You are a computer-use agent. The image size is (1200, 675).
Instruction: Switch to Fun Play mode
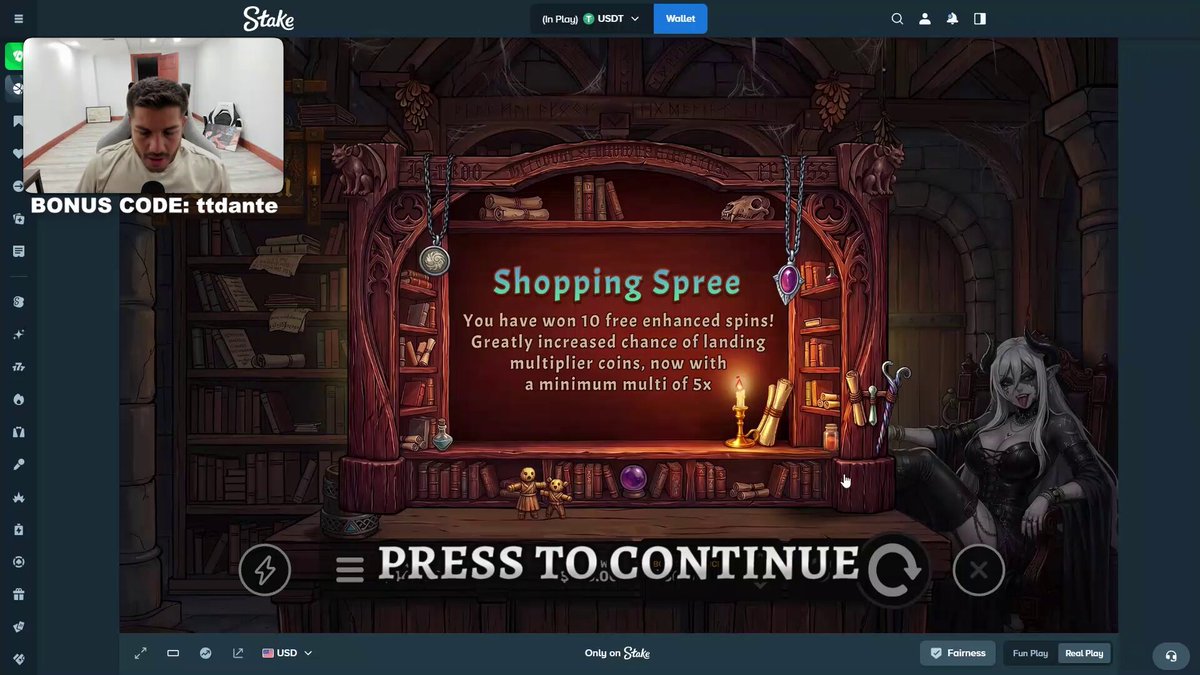point(1030,653)
